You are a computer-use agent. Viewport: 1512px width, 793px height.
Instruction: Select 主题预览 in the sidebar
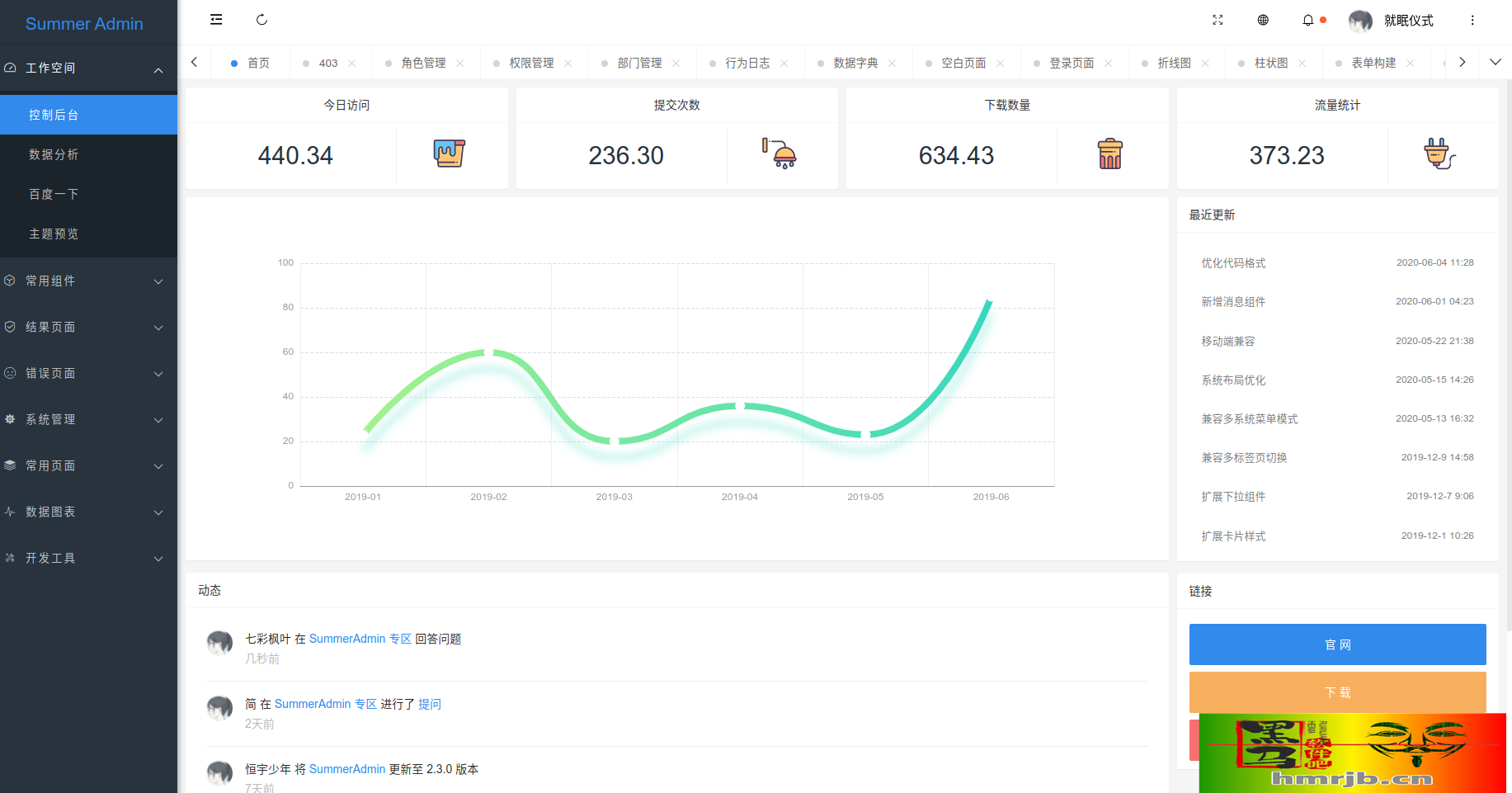click(88, 234)
